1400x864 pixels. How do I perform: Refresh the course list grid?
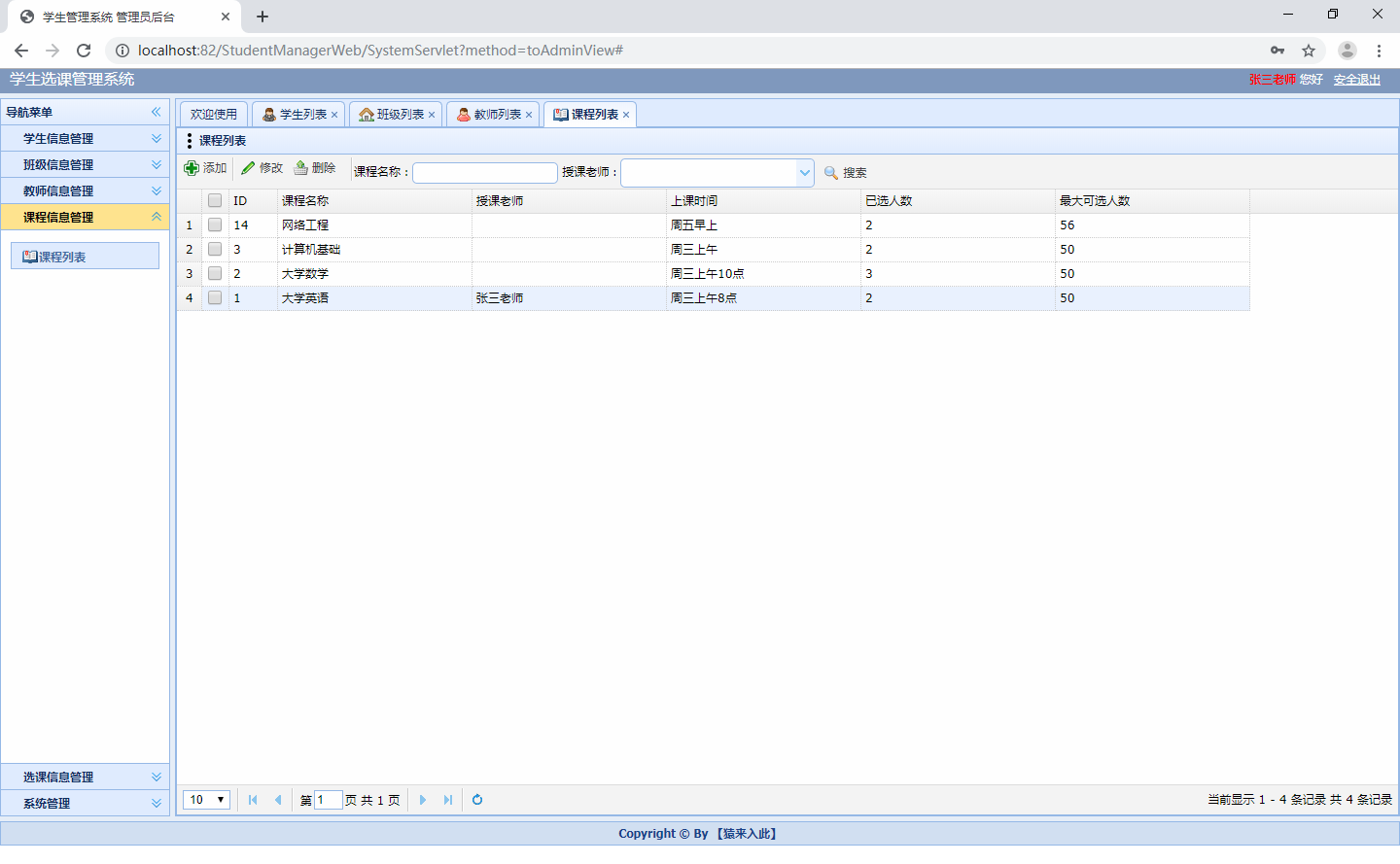(477, 800)
